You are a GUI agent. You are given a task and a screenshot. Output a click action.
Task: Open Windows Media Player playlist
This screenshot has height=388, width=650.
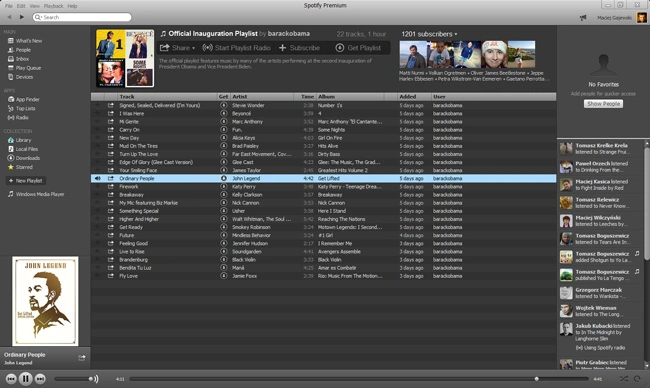(36, 194)
